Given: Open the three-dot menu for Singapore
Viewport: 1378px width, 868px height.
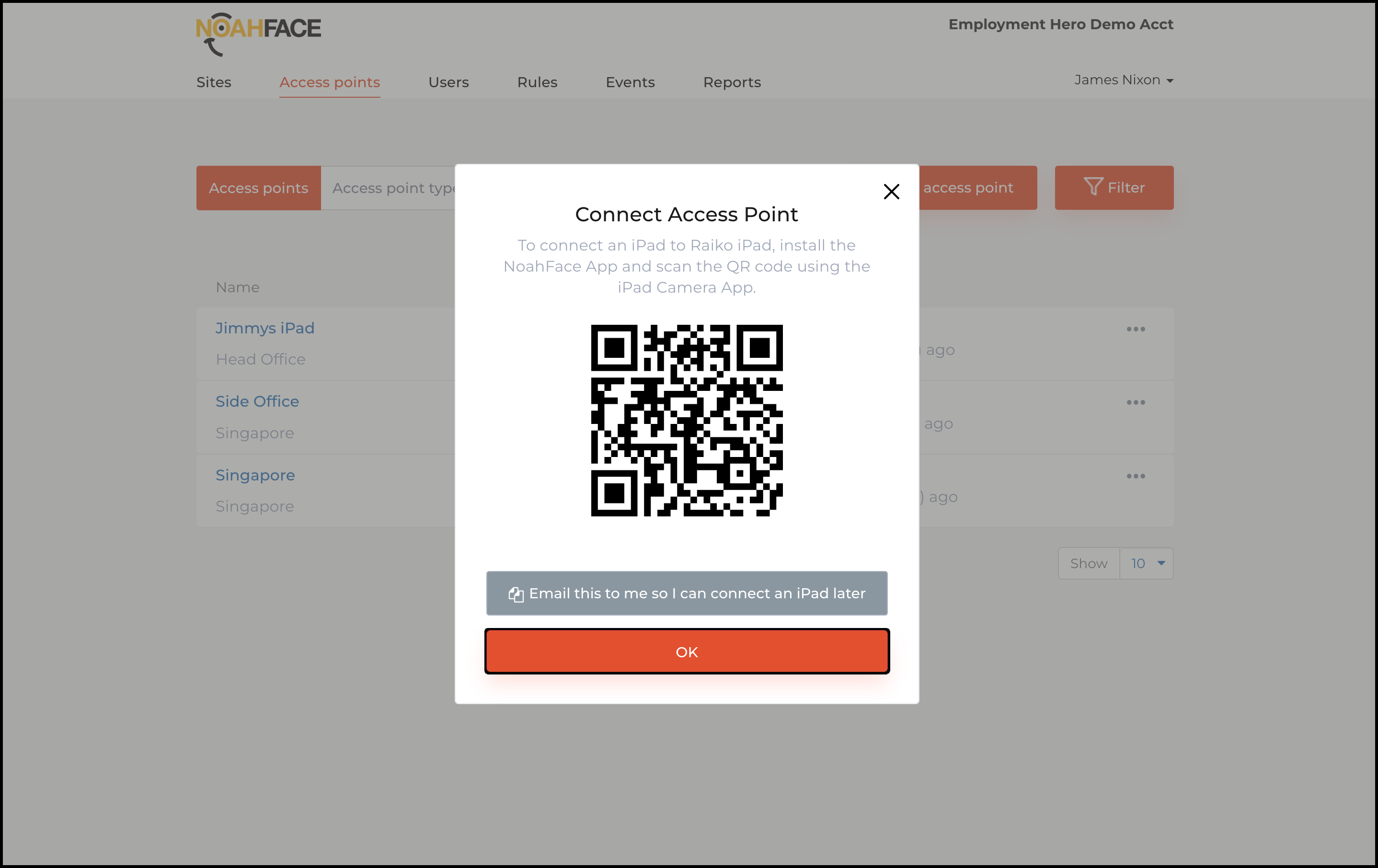Looking at the screenshot, I should coord(1136,476).
